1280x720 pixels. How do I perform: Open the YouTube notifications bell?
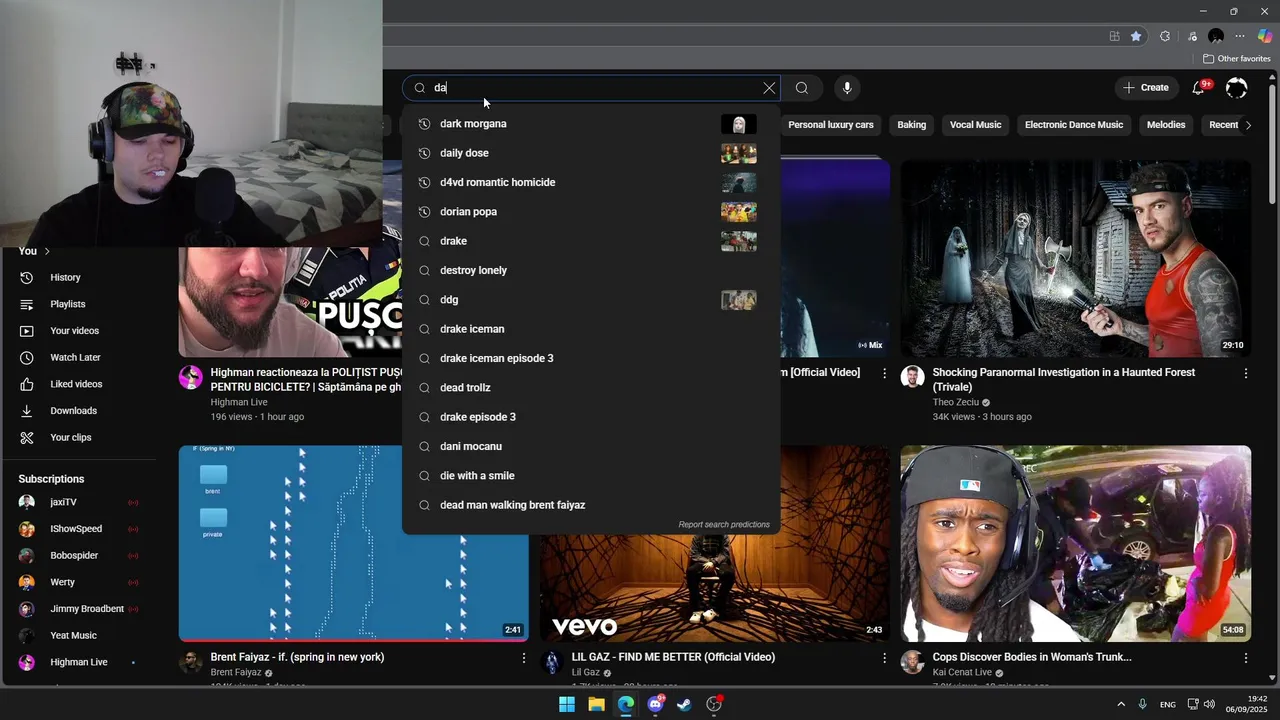pos(1198,88)
